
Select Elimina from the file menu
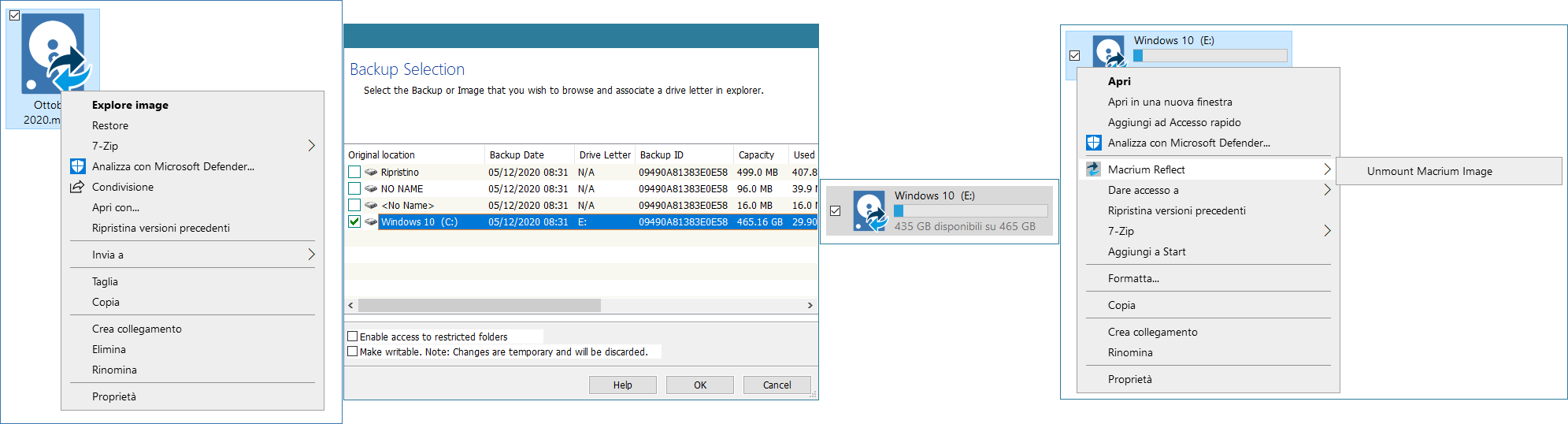pyautogui.click(x=109, y=349)
